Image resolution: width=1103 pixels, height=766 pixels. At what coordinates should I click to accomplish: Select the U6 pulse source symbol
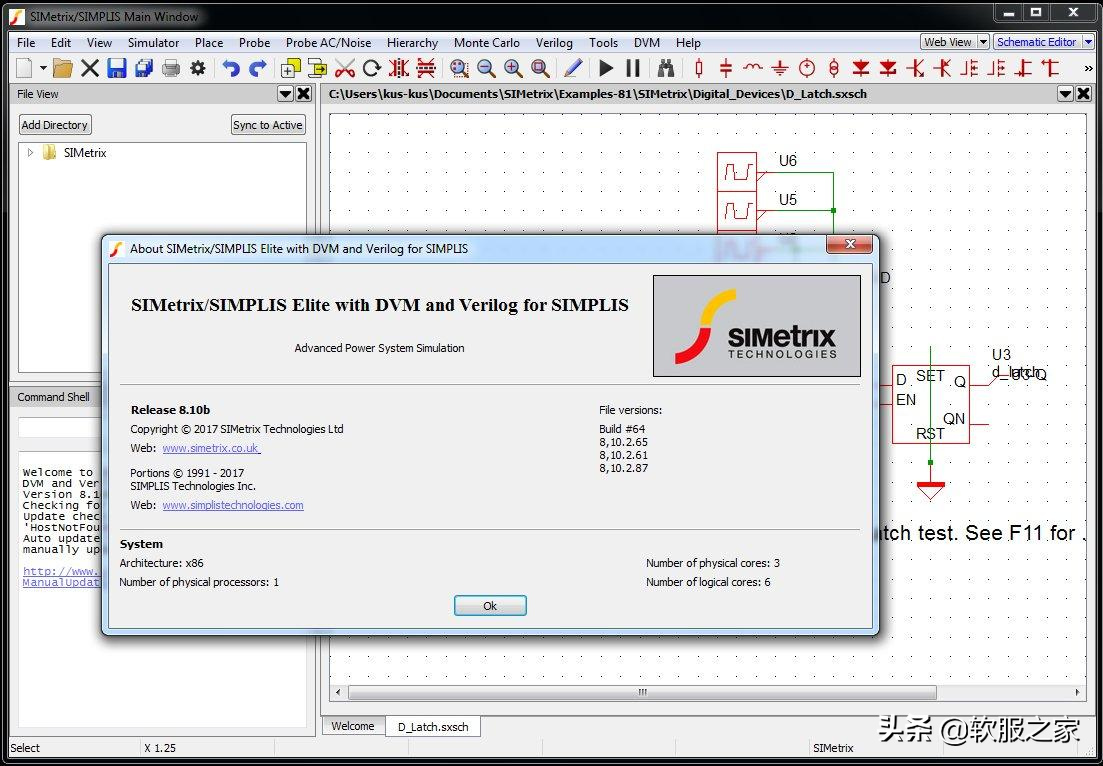[737, 172]
